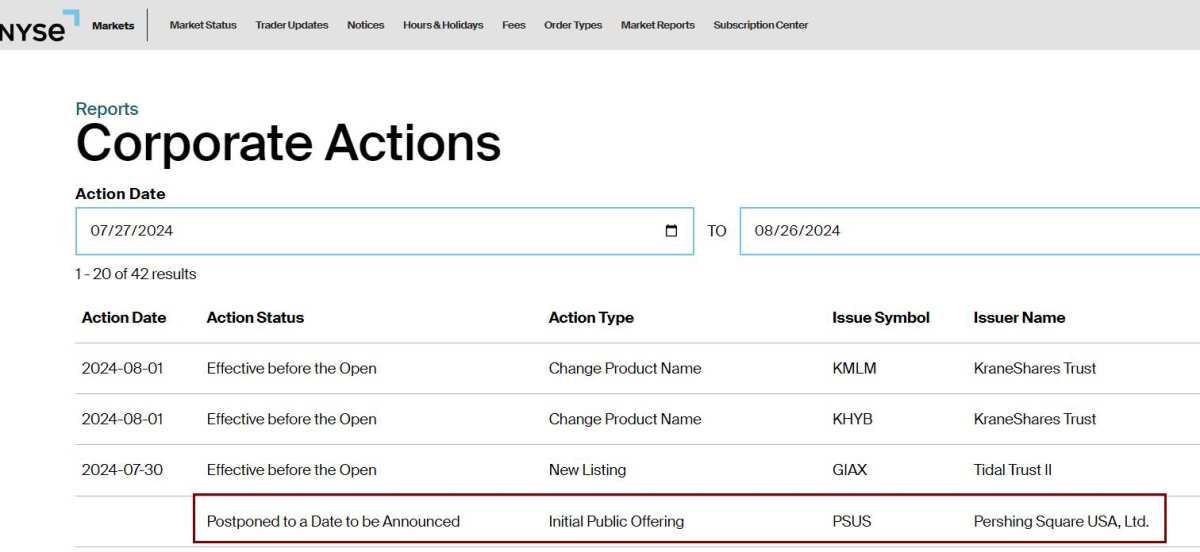This screenshot has width=1200, height=552.
Task: Open Hours & Holidays page
Action: pyautogui.click(x=443, y=26)
